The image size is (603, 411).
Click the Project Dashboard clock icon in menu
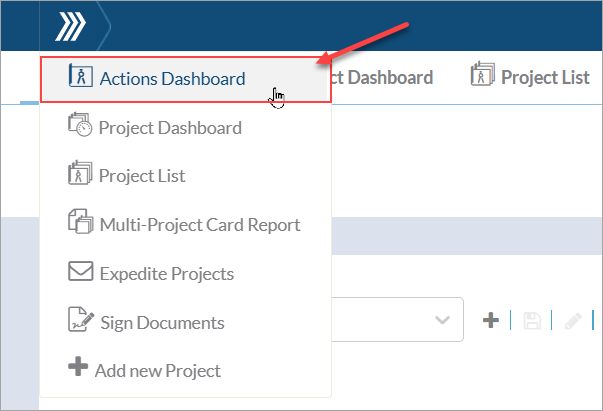tap(79, 128)
